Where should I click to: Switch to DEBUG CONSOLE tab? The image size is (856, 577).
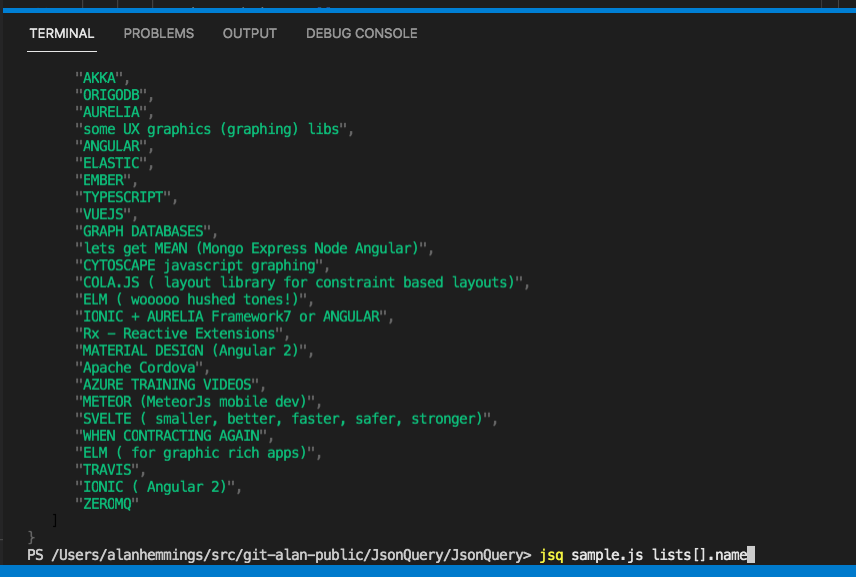(361, 34)
